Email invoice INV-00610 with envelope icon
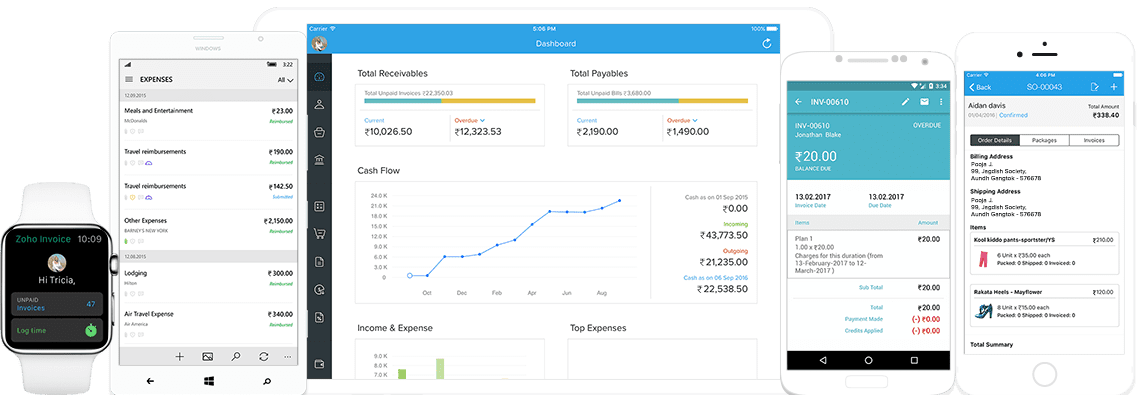The height and width of the screenshot is (395, 1138). click(x=925, y=102)
